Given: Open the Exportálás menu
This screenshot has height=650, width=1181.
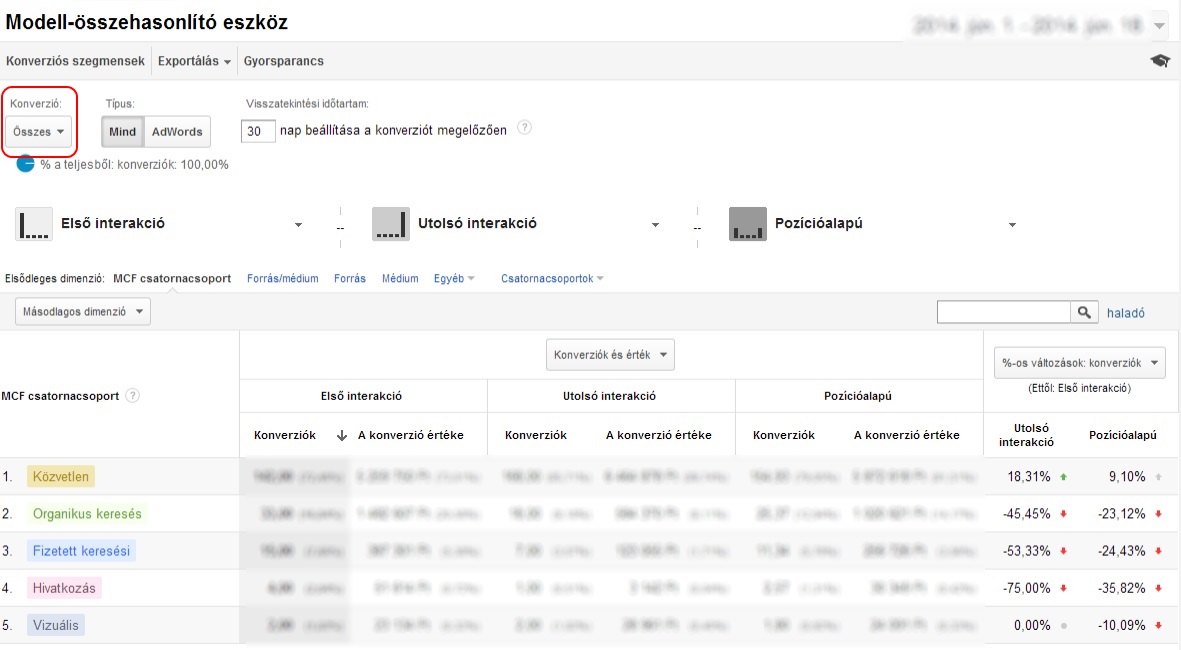Looking at the screenshot, I should (x=194, y=61).
